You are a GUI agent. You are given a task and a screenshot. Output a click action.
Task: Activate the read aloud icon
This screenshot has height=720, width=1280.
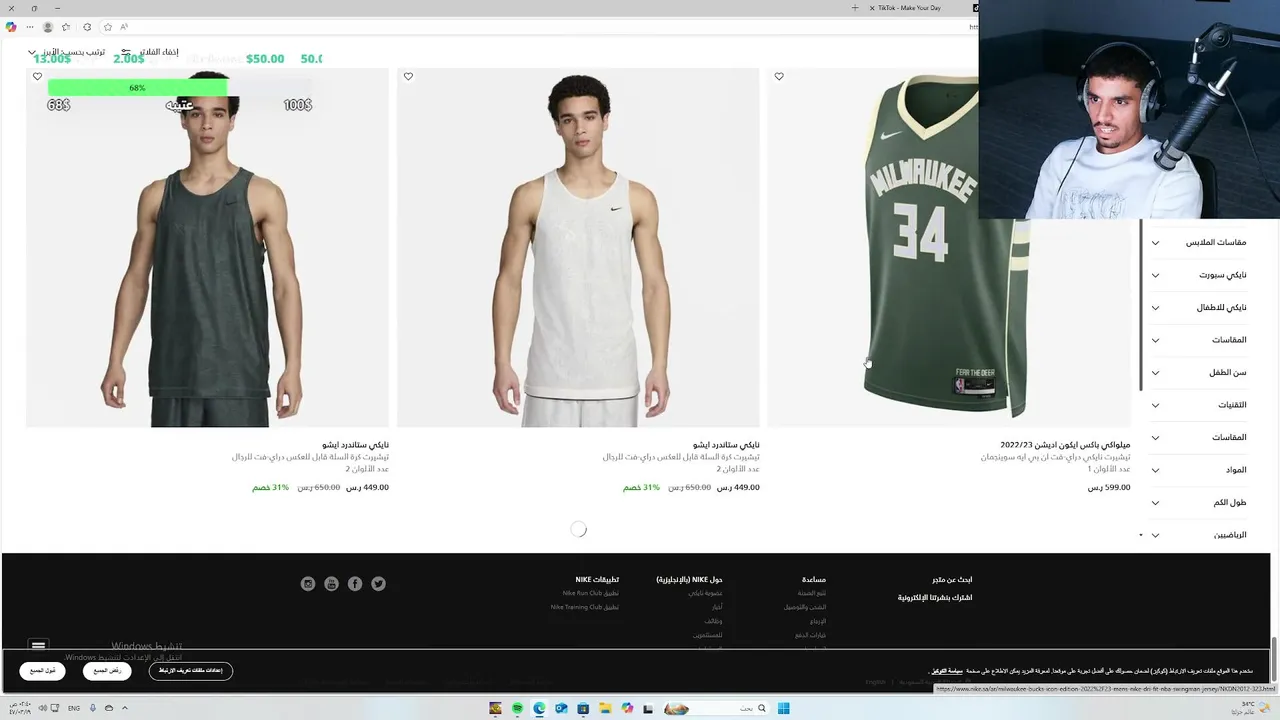(x=124, y=27)
